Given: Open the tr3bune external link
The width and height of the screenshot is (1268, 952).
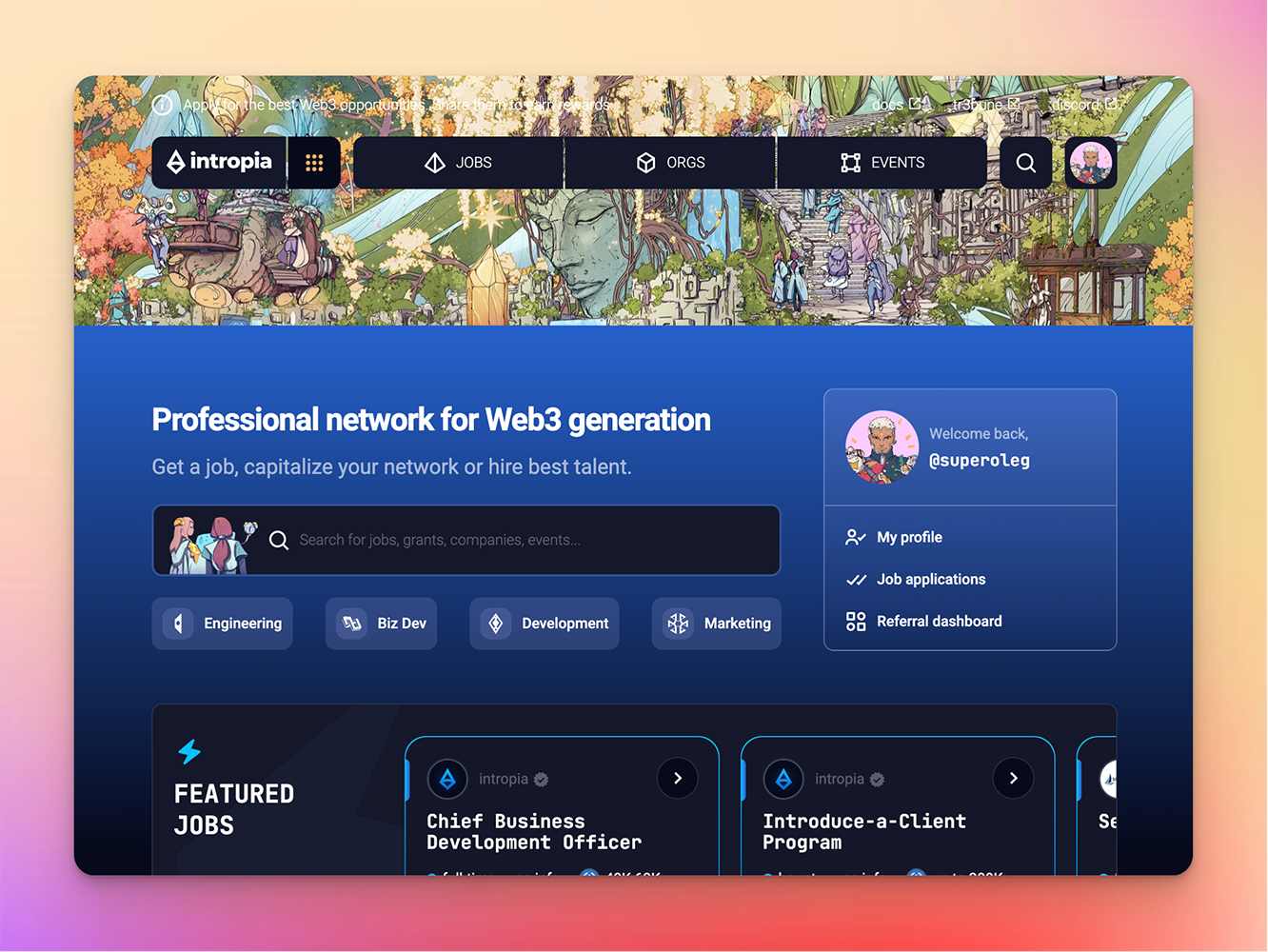Looking at the screenshot, I should click(986, 105).
